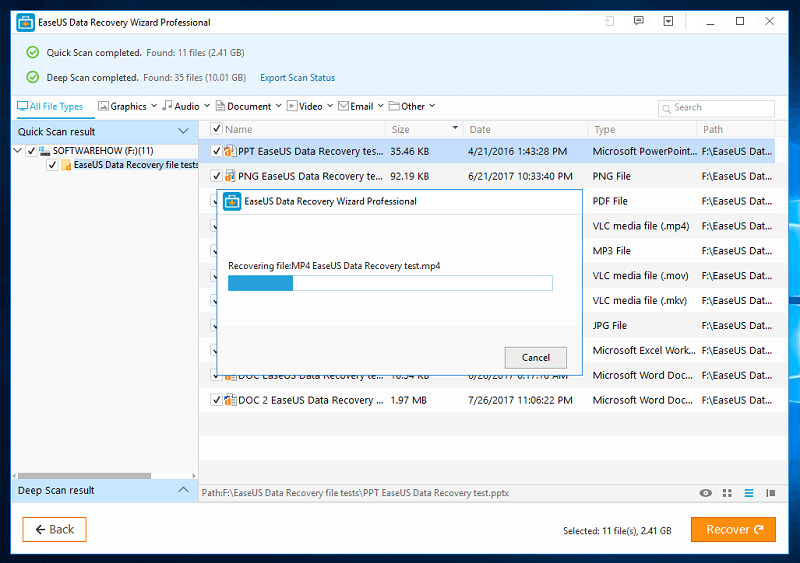This screenshot has width=800, height=563.
Task: Click the date 6/21/2017 10:33:40 PM
Action: pyautogui.click(x=520, y=176)
